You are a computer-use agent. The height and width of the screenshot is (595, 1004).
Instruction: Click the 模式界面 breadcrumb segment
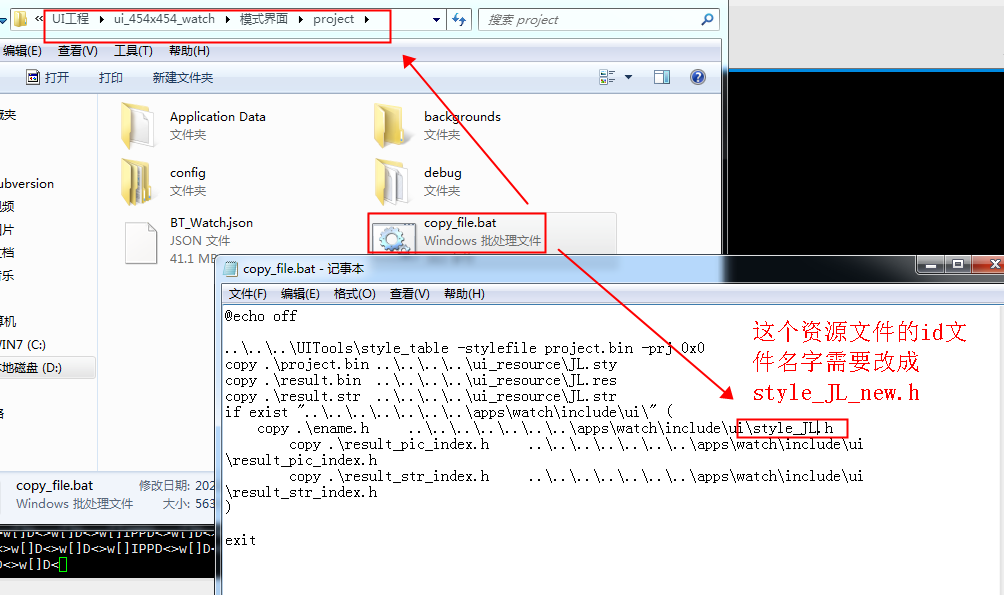pyautogui.click(x=264, y=19)
